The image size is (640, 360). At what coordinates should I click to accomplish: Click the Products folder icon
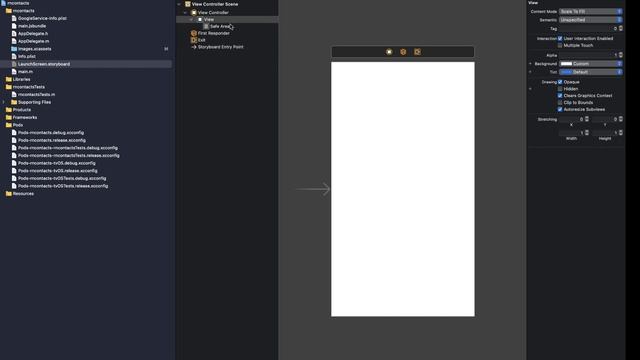tap(9, 110)
